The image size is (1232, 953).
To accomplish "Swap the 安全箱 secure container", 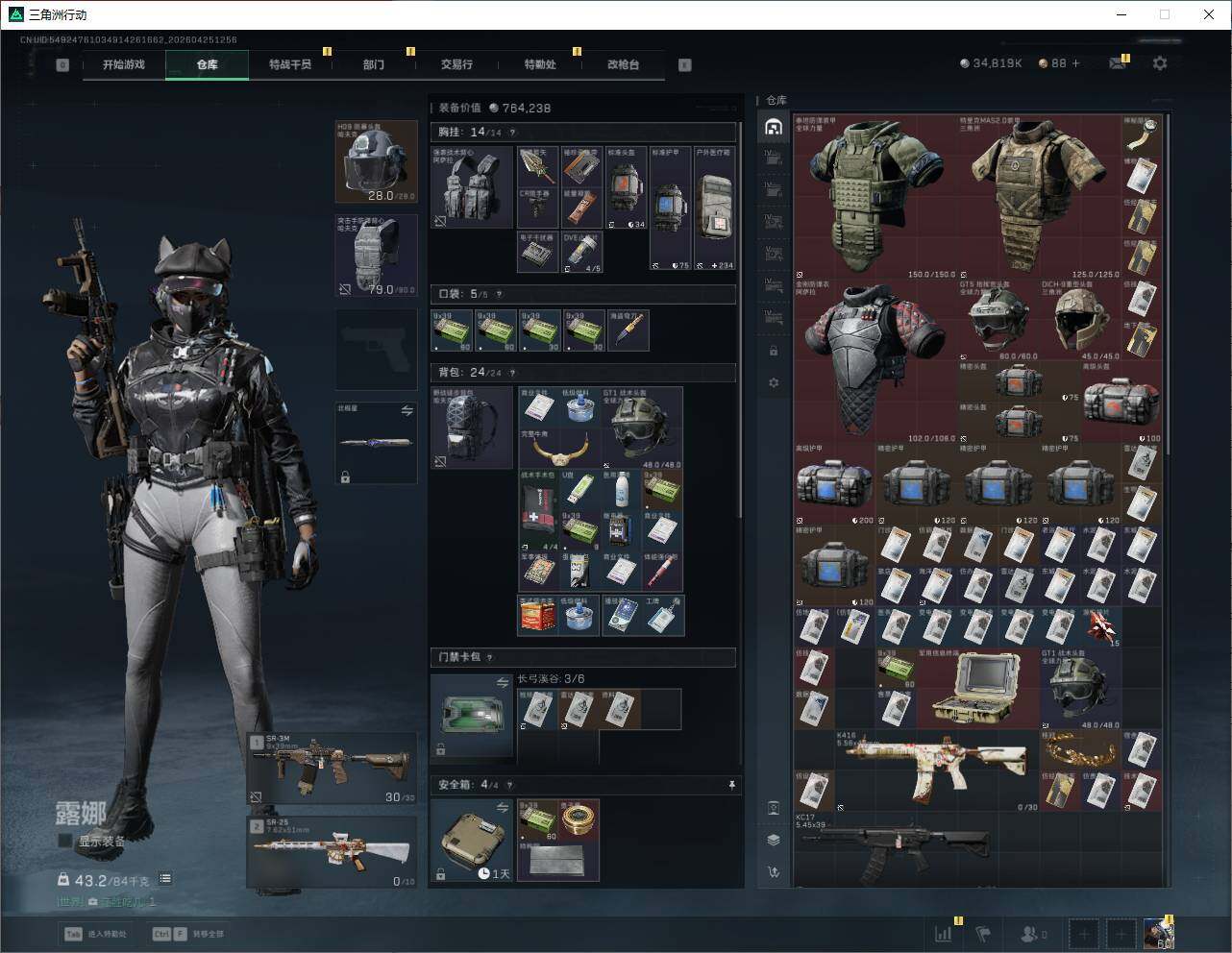I will (x=502, y=808).
